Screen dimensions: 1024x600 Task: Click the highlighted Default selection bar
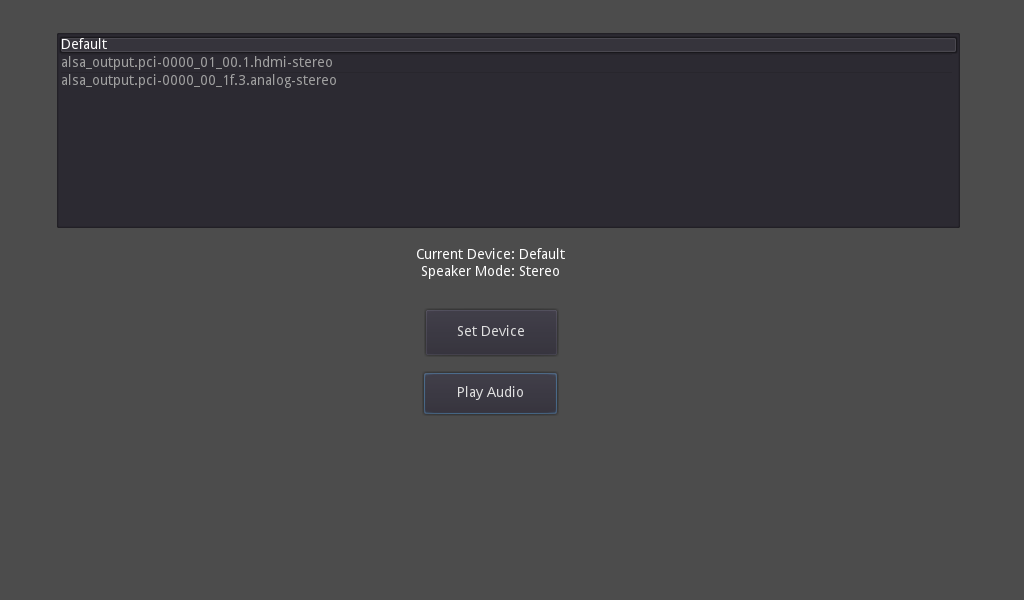coord(508,44)
